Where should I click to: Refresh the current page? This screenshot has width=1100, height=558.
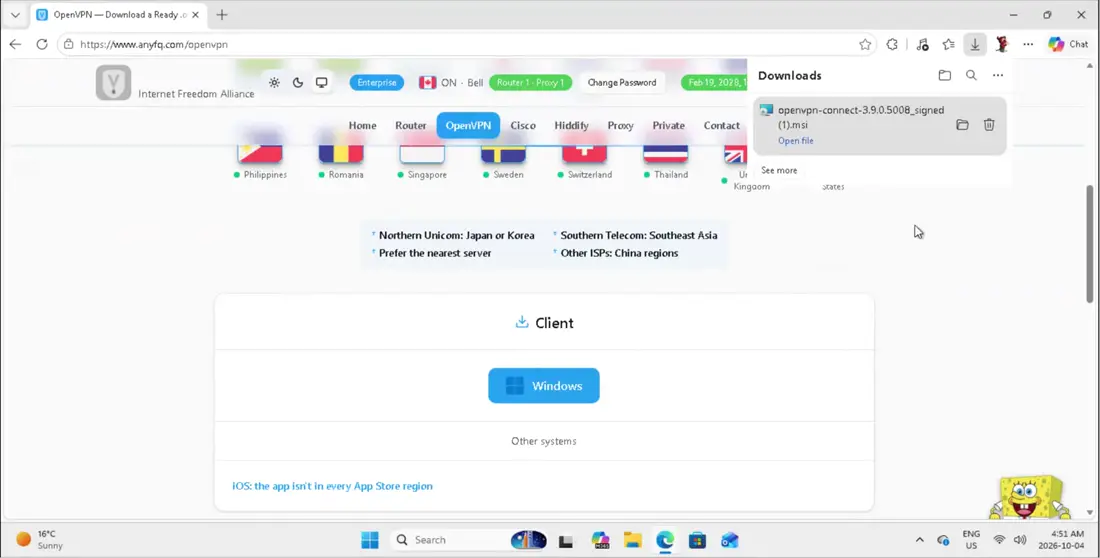pos(42,44)
